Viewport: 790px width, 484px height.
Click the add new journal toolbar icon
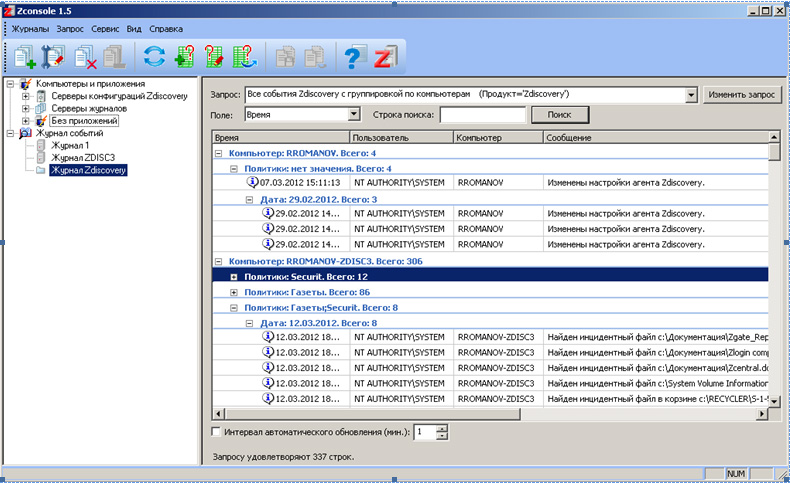coord(25,57)
